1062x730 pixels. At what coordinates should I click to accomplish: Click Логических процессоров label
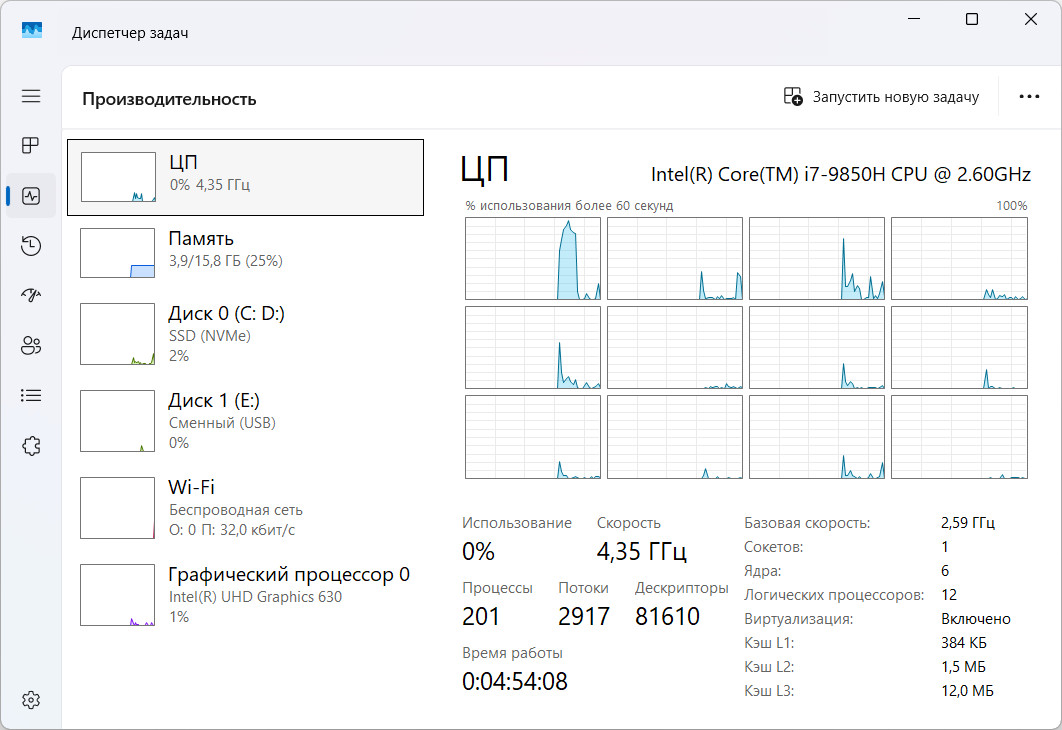pos(834,595)
